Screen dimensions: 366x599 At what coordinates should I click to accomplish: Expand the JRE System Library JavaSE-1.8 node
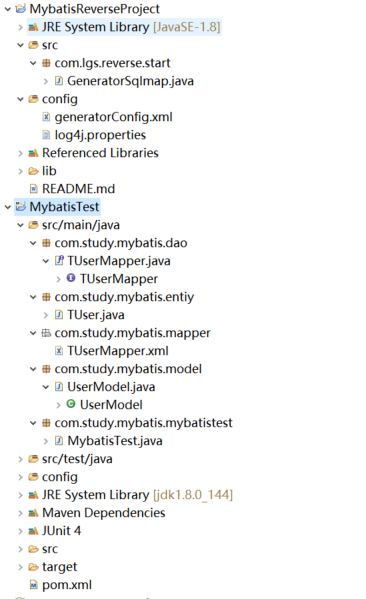(20, 27)
